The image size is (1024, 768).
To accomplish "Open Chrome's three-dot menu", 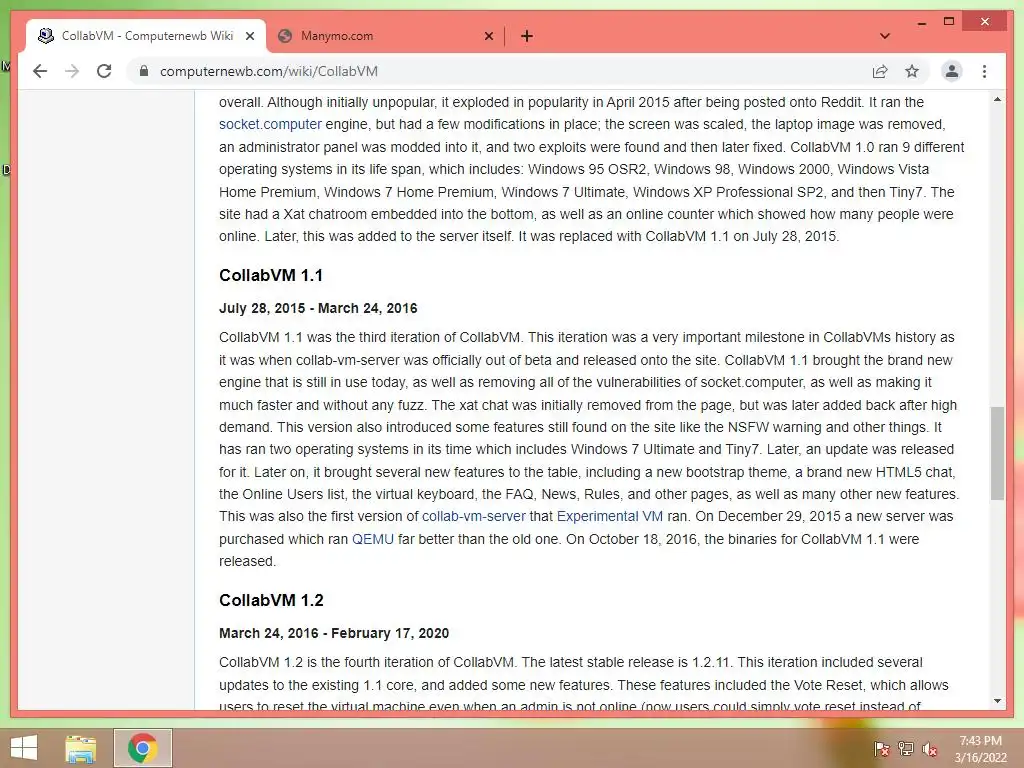I will 984,71.
